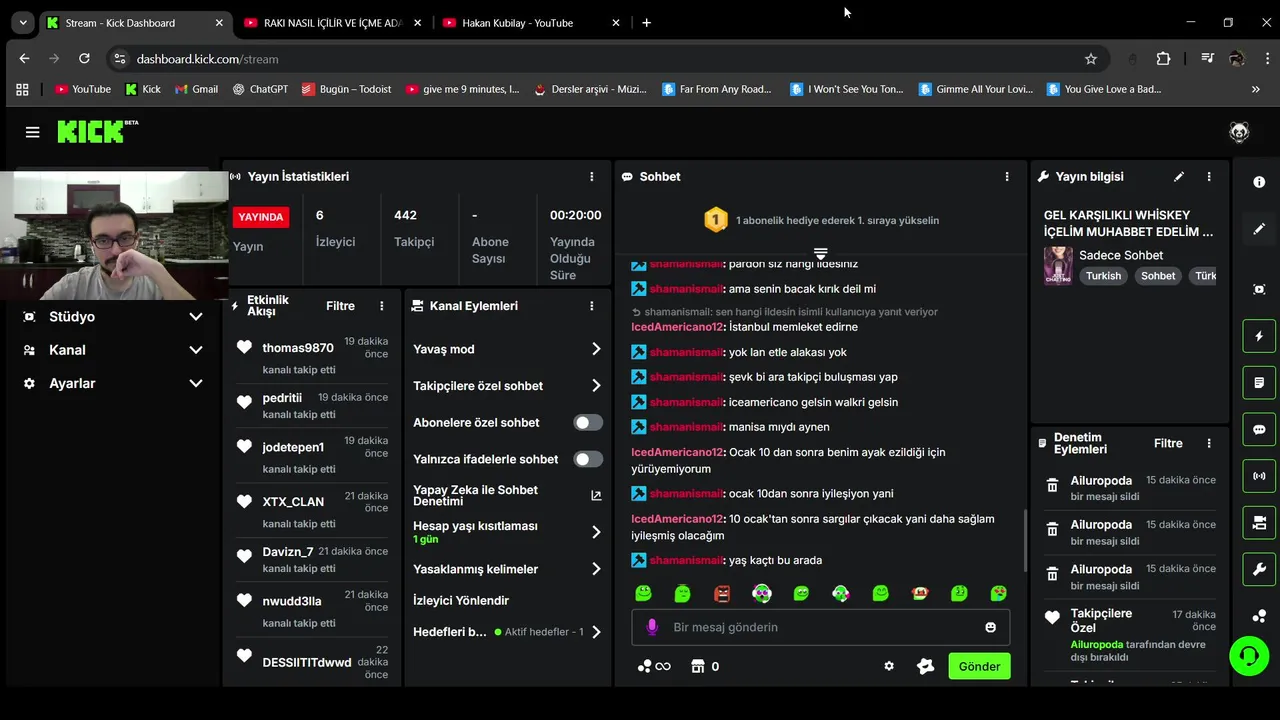Image resolution: width=1280 pixels, height=720 pixels.
Task: Expand the Ayarlar sidebar section
Action: tap(113, 383)
